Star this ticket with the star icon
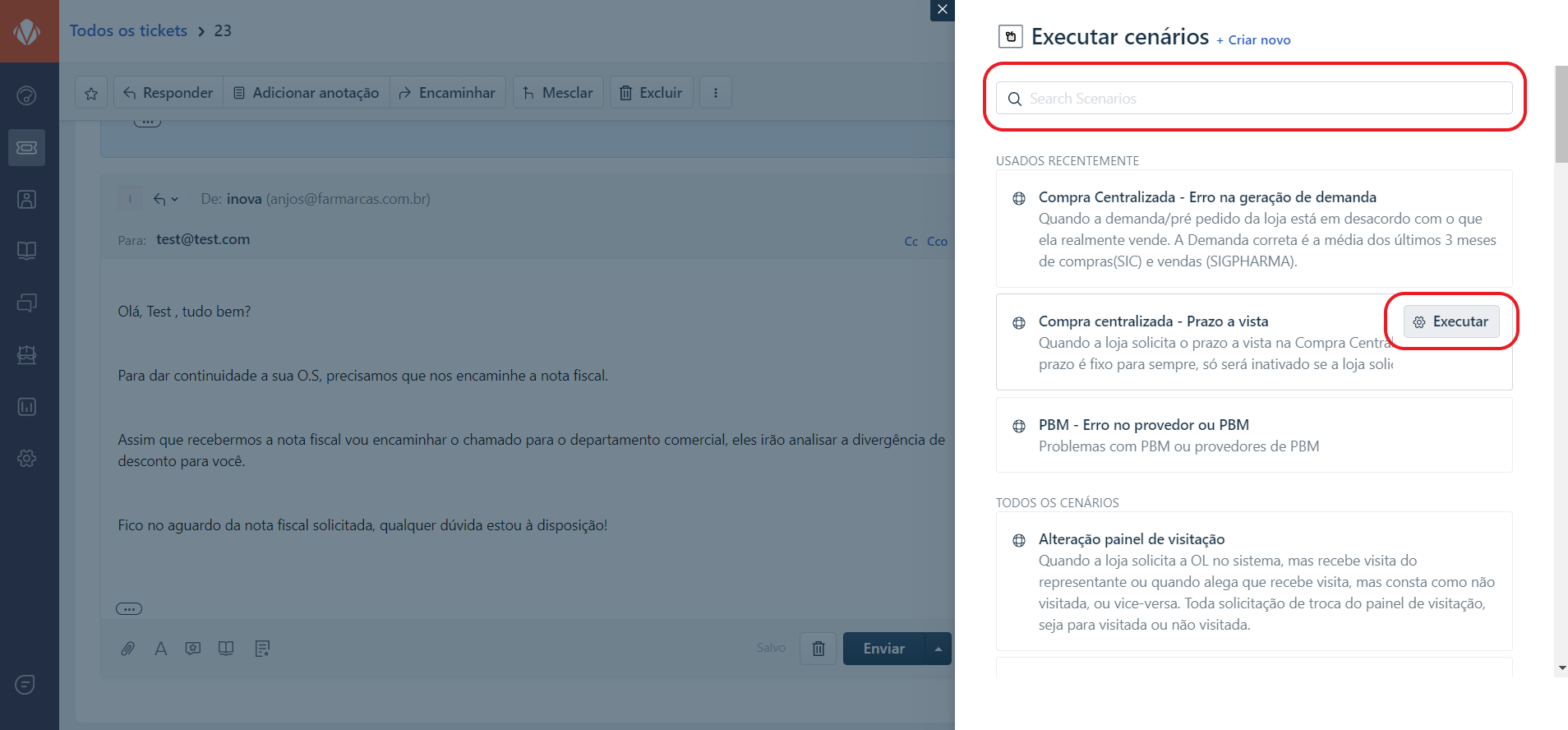This screenshot has height=730, width=1568. [x=91, y=93]
